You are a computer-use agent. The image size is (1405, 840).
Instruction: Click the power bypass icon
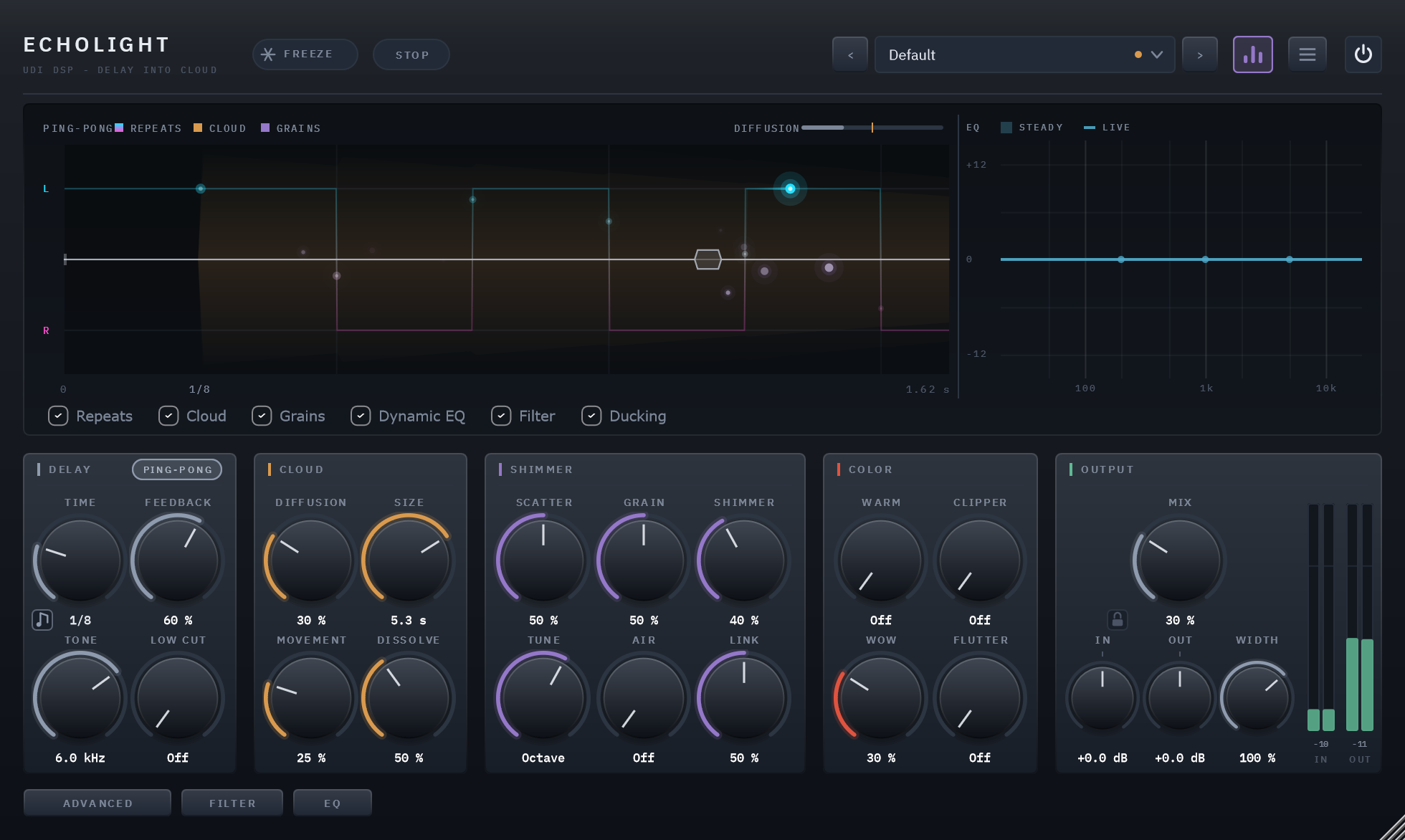pyautogui.click(x=1363, y=54)
